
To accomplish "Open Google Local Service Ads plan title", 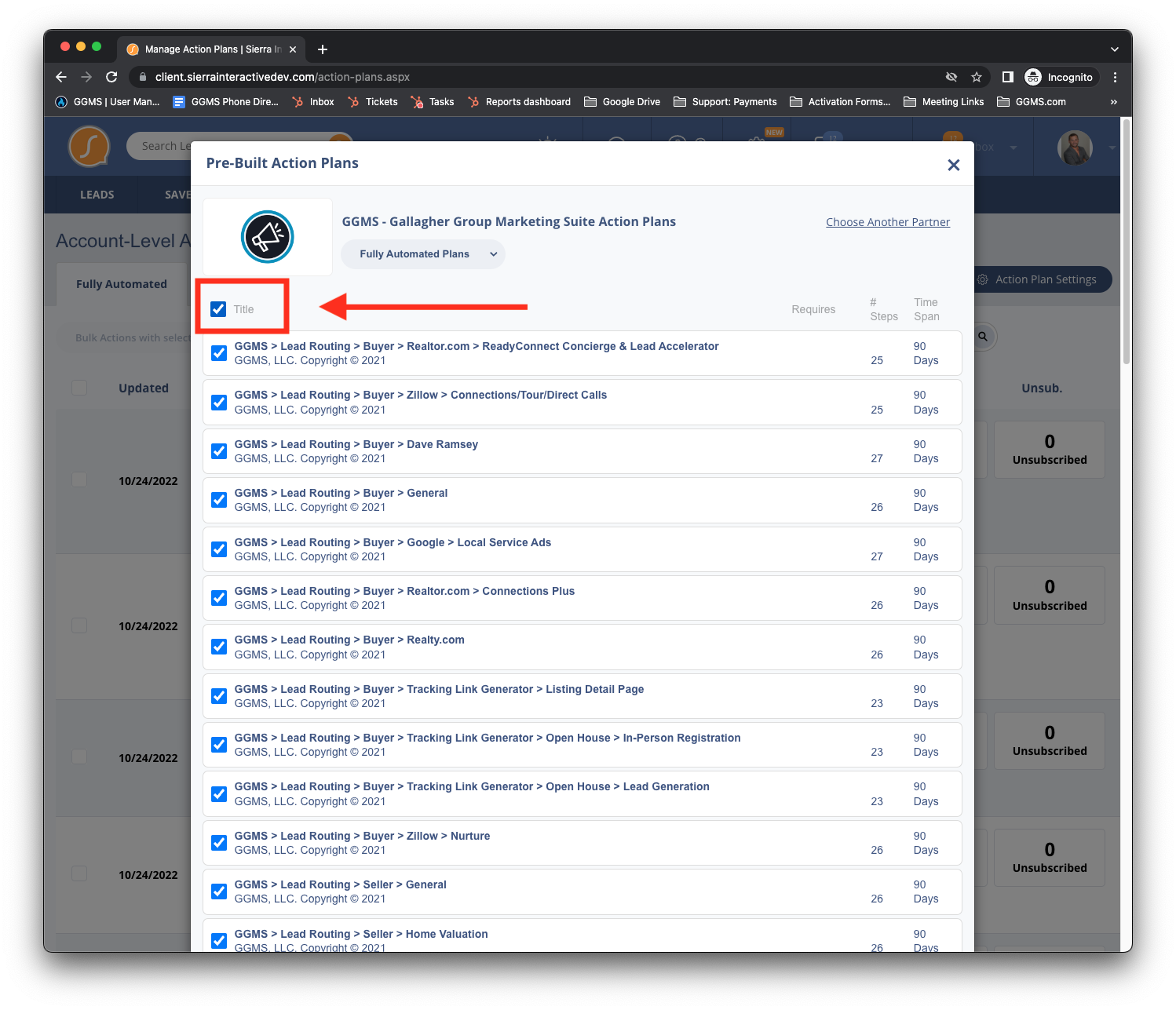I will 393,542.
